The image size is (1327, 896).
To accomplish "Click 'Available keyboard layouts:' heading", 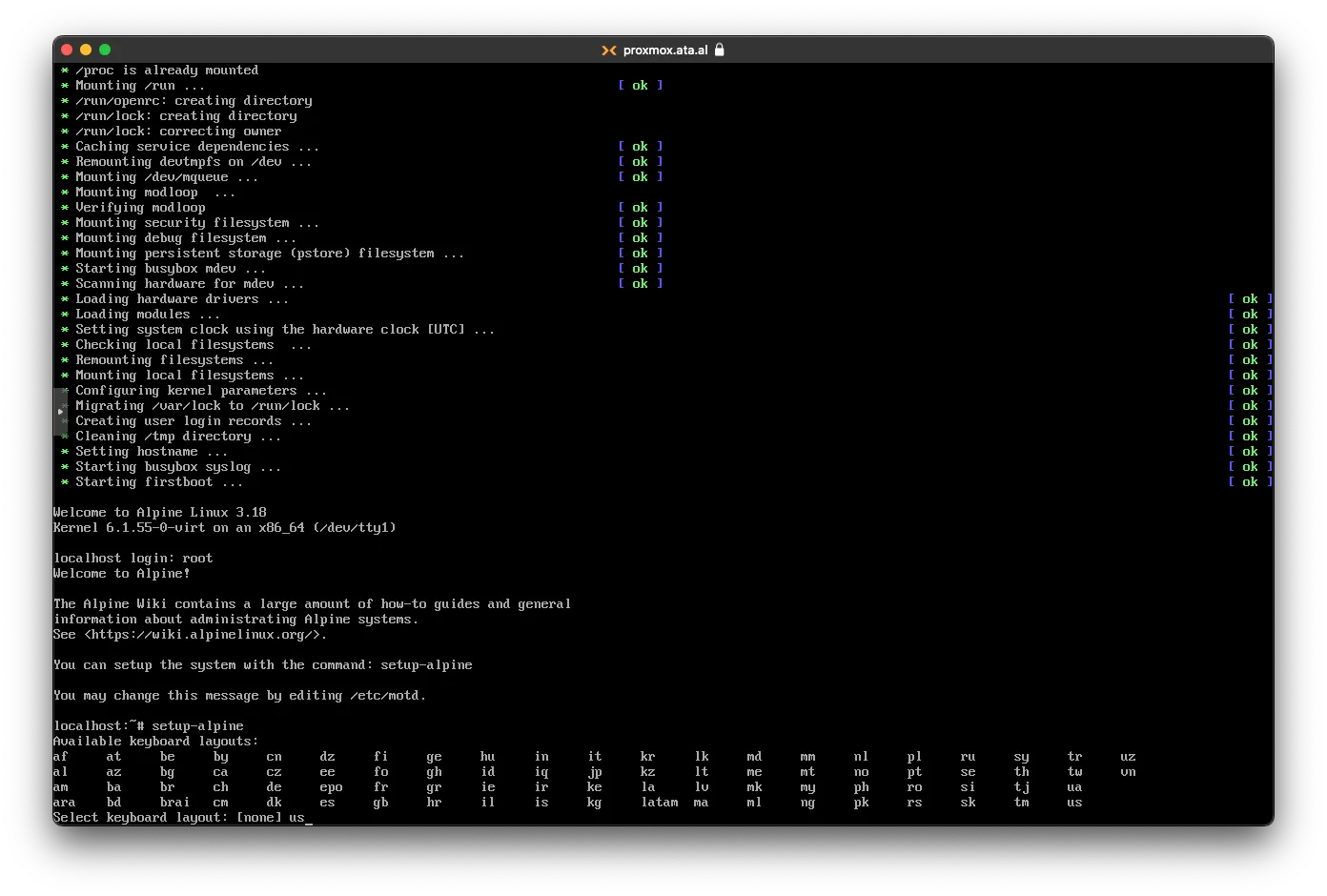I will coord(156,742).
